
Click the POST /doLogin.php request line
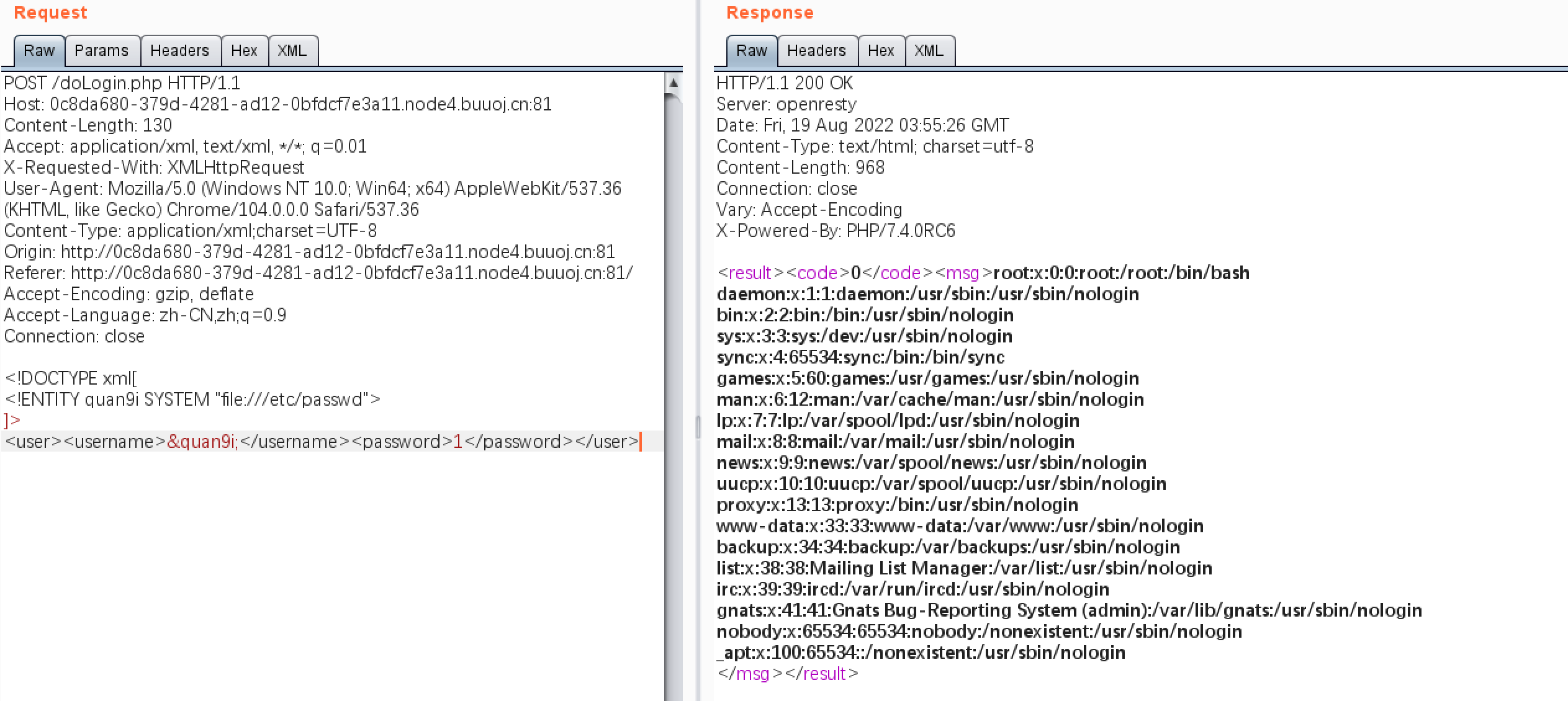pyautogui.click(x=122, y=83)
